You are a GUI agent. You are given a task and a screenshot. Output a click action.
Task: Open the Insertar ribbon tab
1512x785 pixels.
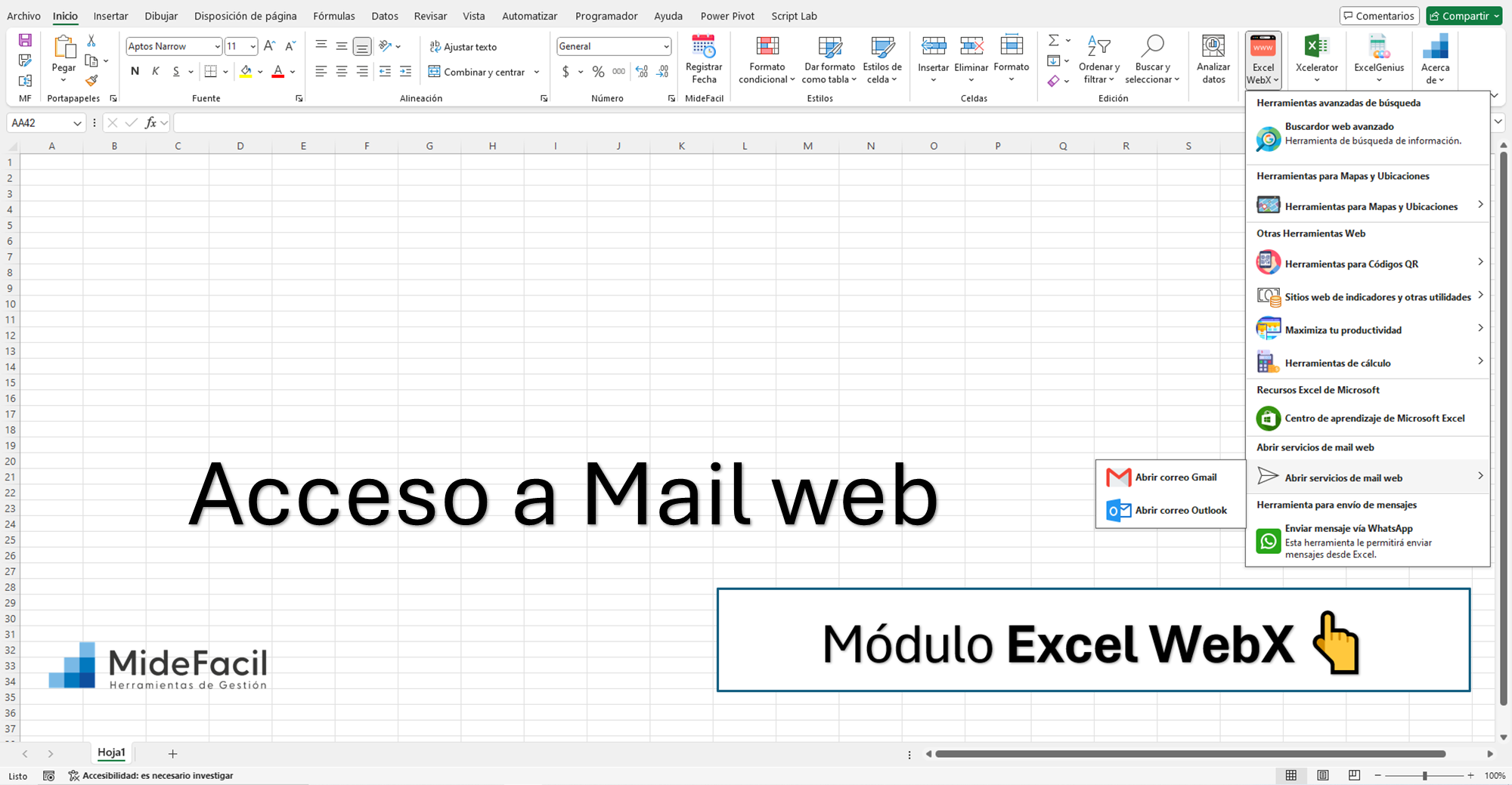click(x=110, y=16)
